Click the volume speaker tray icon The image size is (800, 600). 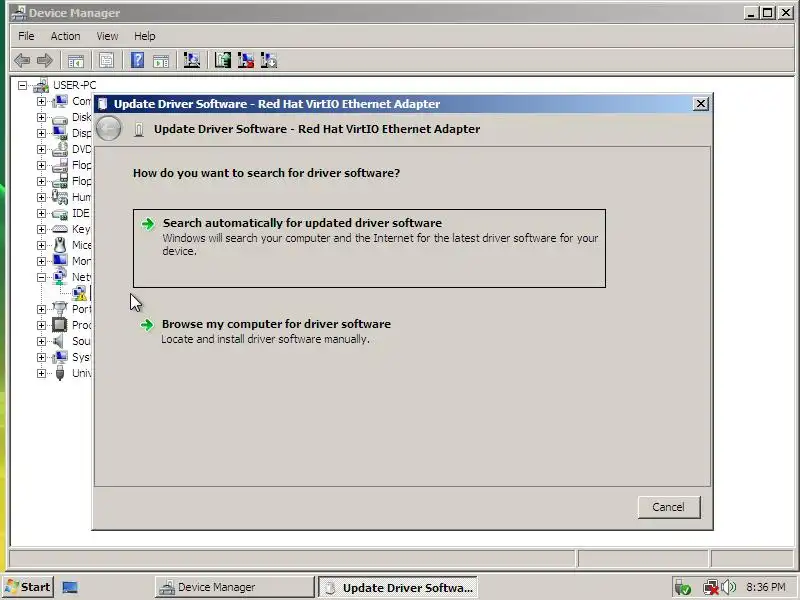pos(729,587)
